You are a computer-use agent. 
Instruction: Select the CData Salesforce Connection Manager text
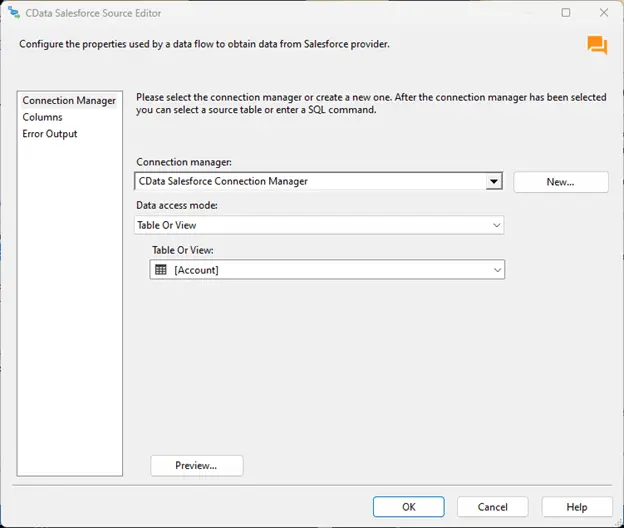coord(223,182)
